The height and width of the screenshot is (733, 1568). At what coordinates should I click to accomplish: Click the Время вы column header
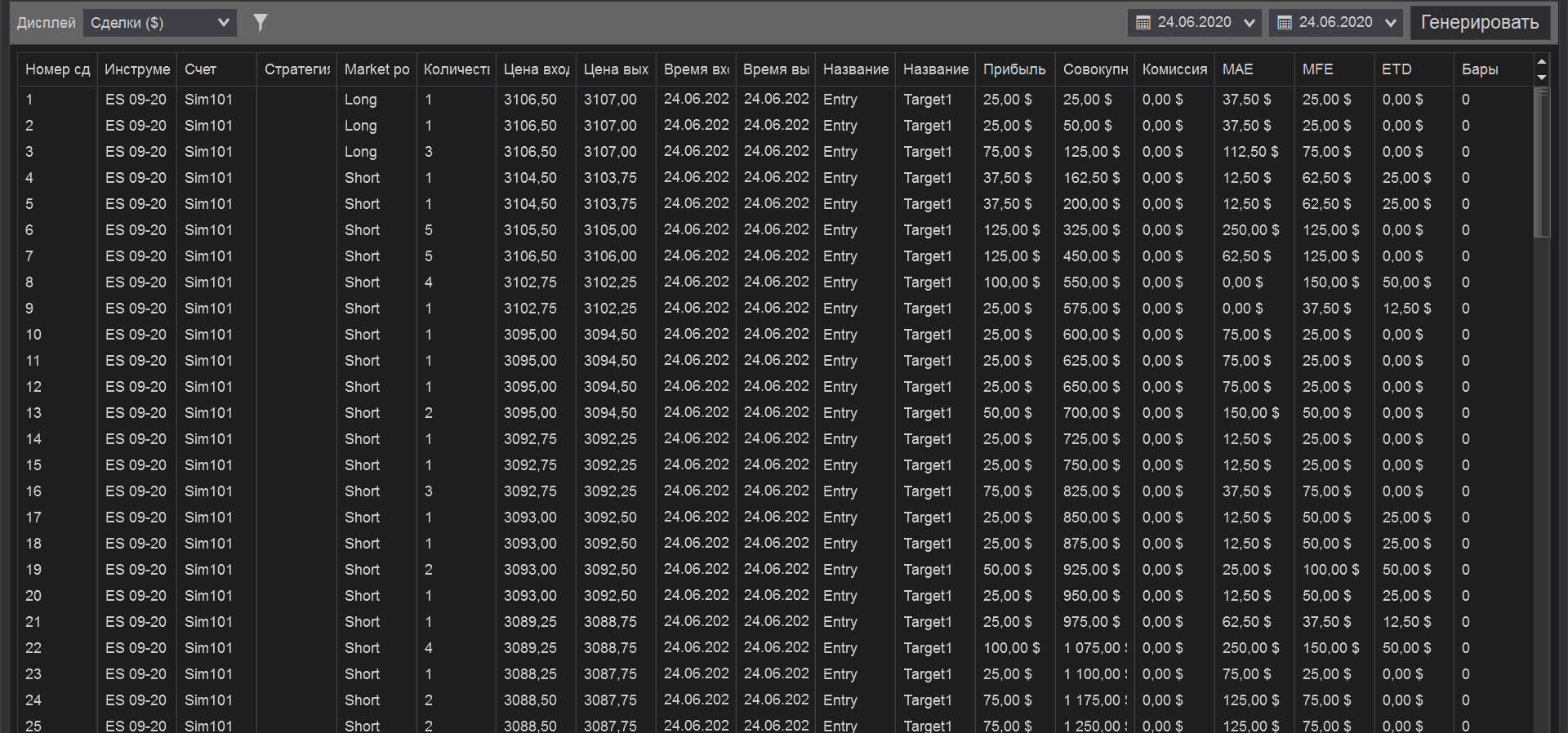point(776,69)
